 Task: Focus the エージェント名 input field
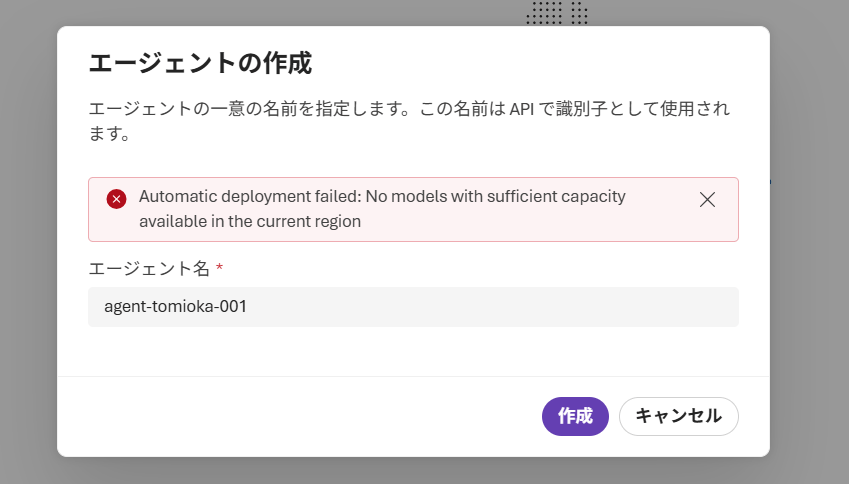[x=413, y=307]
